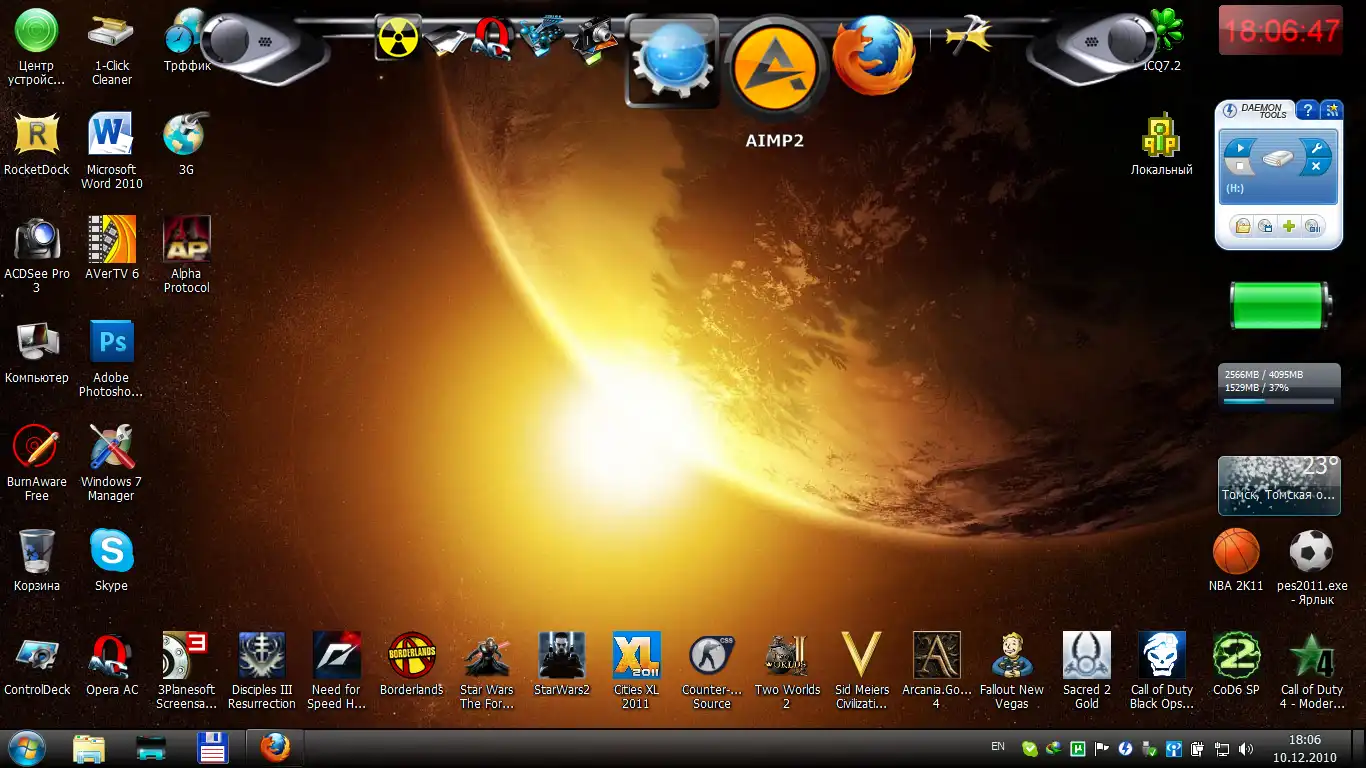The width and height of the screenshot is (1366, 768).
Task: Open the Корзина recycle bin
Action: [x=37, y=552]
